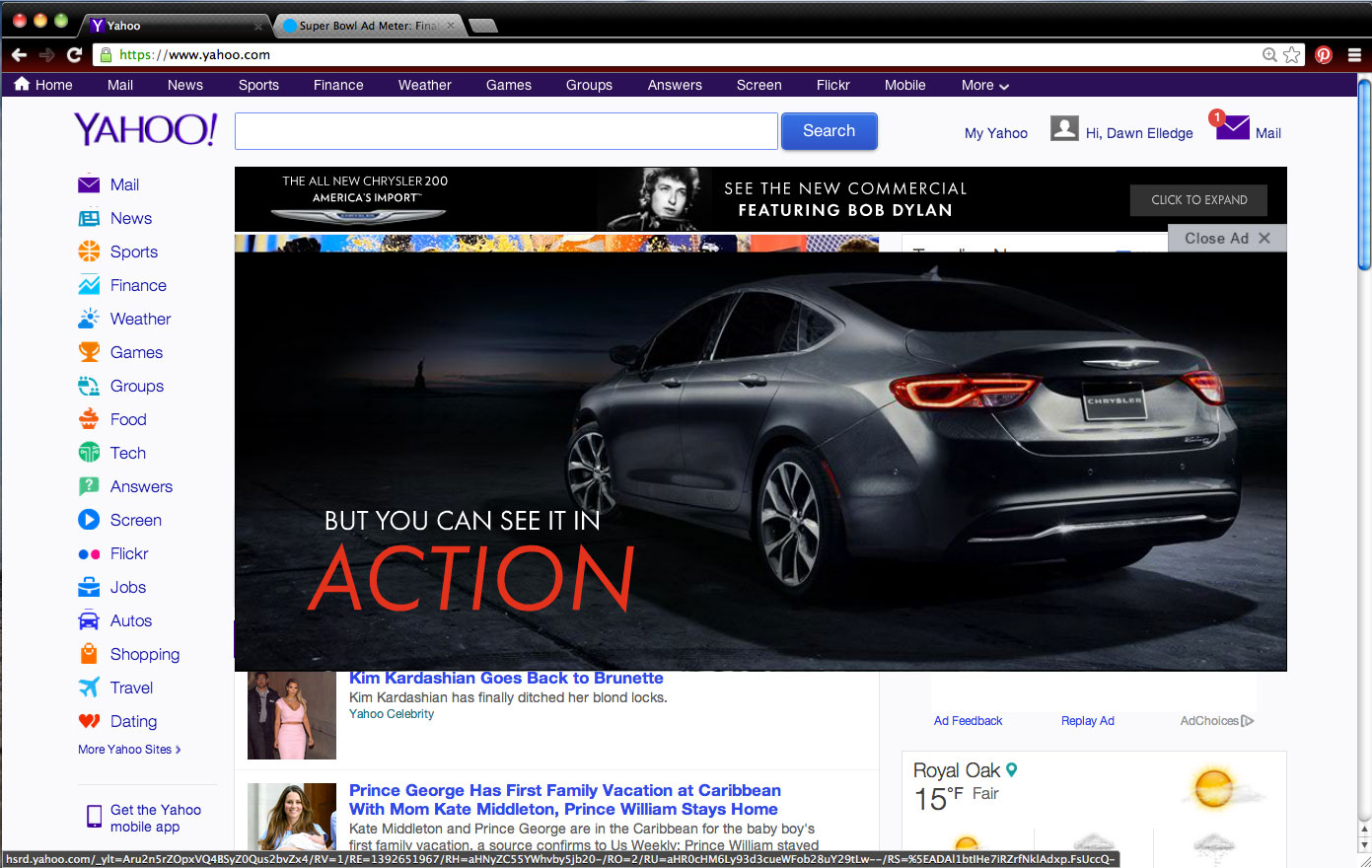Open mail via envelope with notification badge
1372x868 pixels.
1232,128
